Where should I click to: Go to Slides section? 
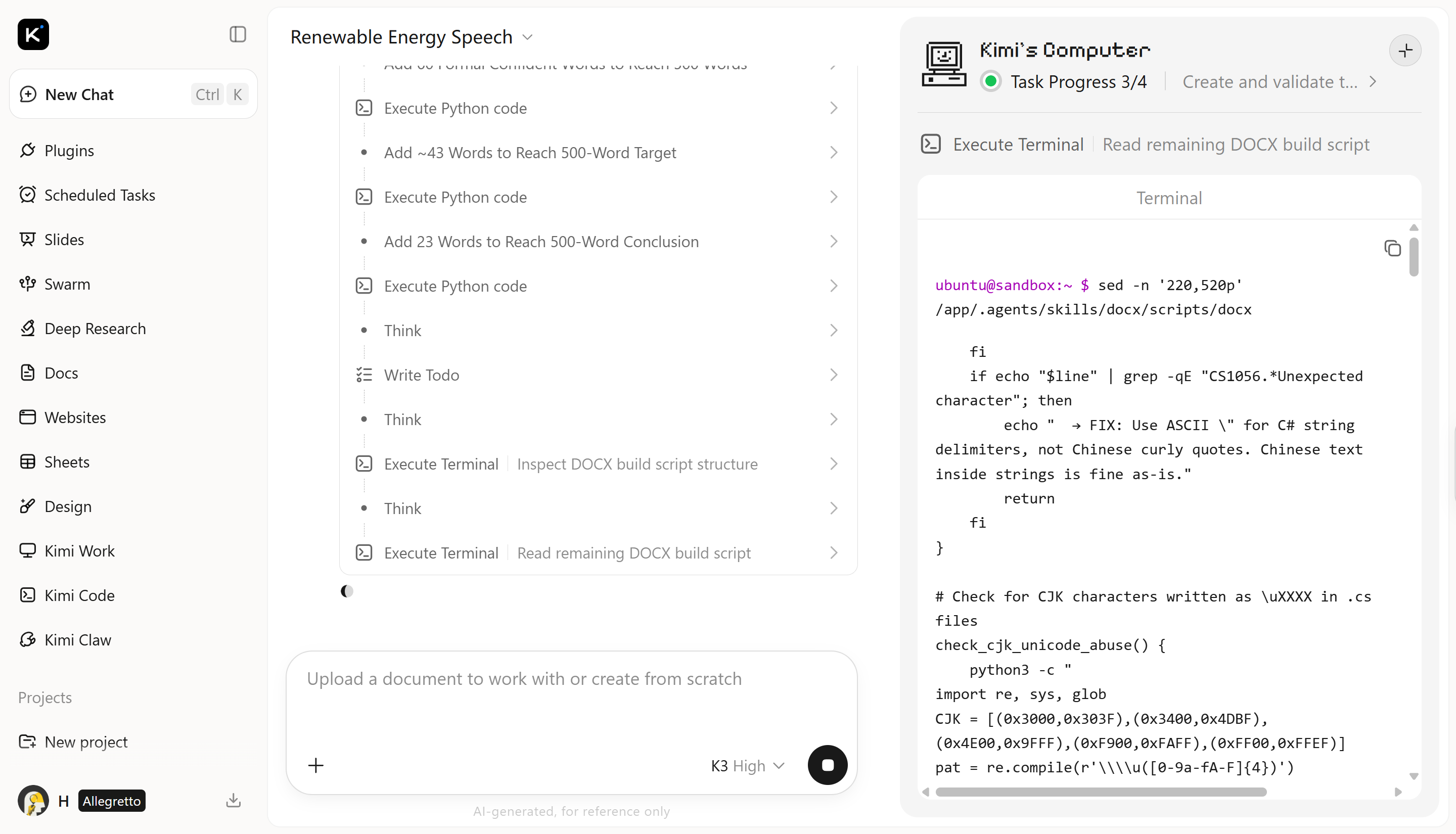[x=133, y=240]
